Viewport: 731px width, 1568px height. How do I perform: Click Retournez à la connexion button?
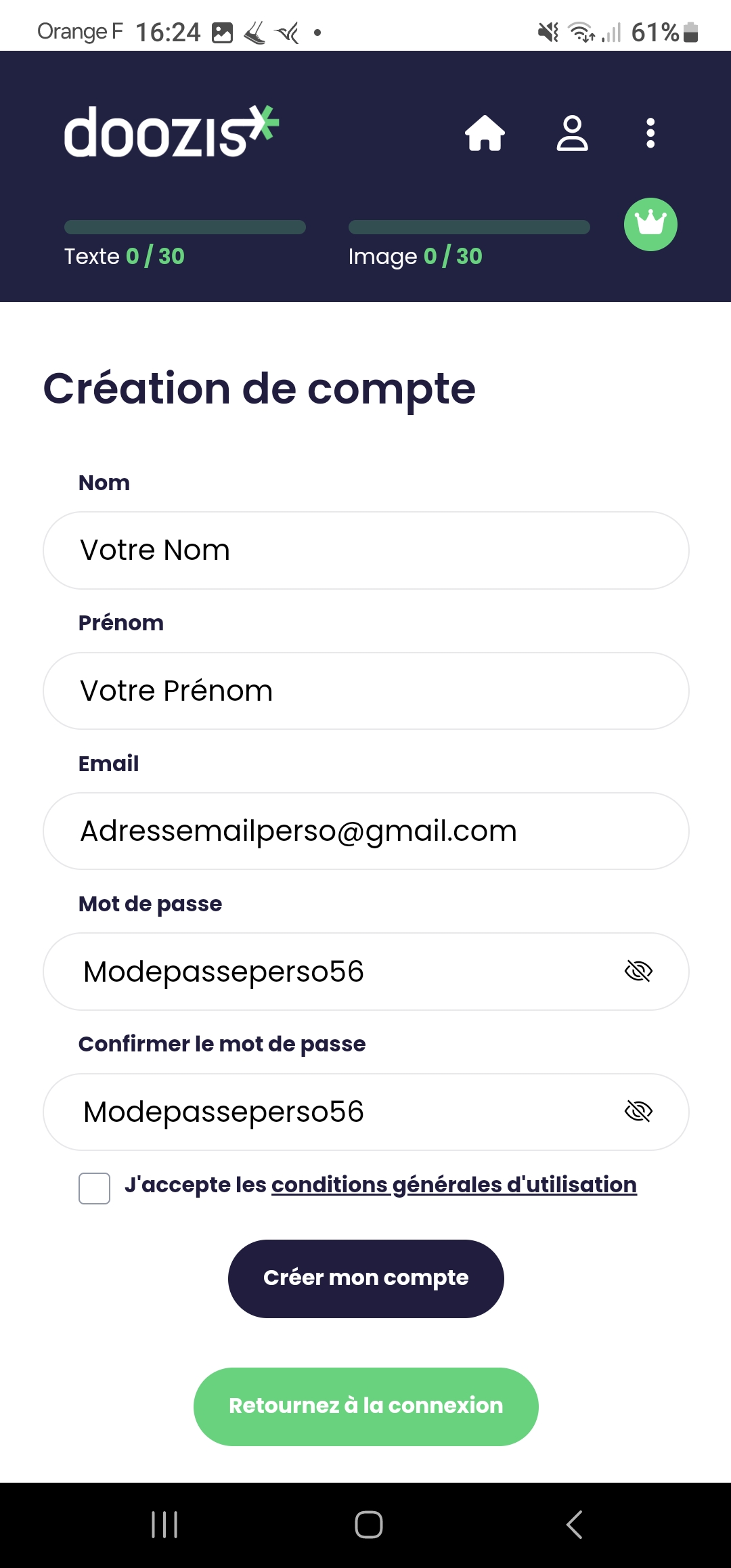366,1406
